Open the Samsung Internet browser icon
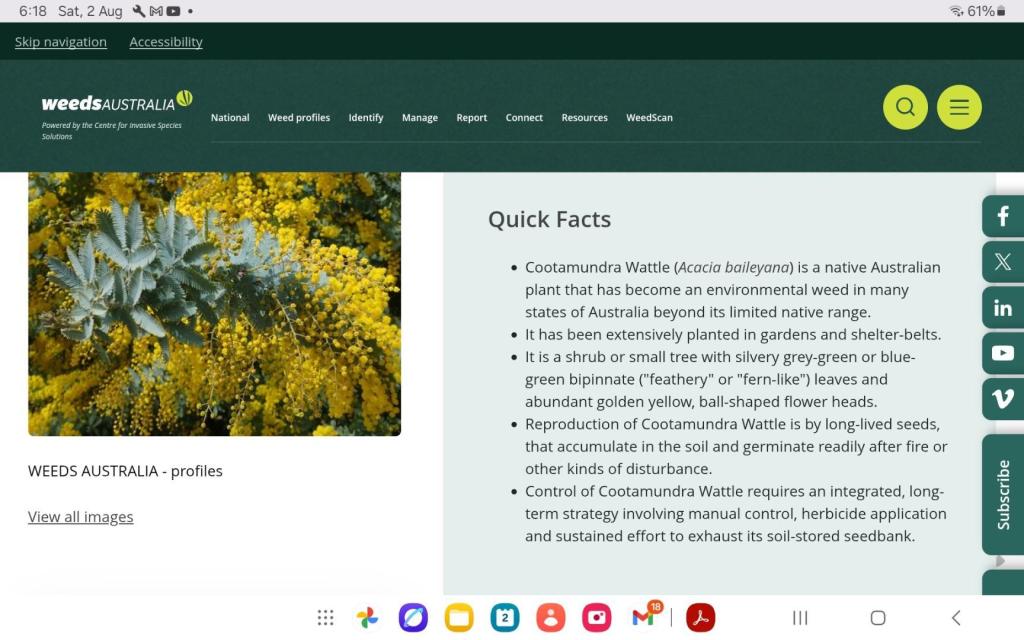Image resolution: width=1024 pixels, height=640 pixels. point(413,617)
